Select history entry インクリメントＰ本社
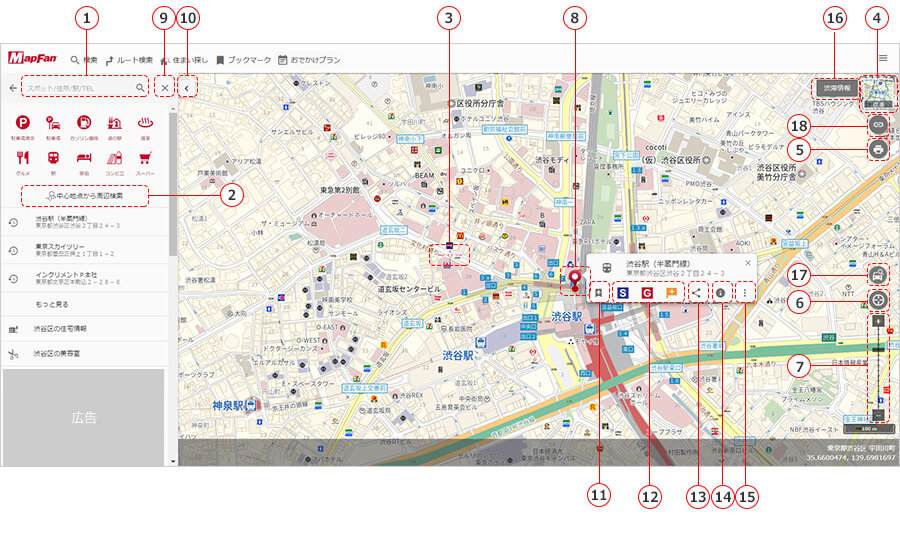900x540 pixels. [x=85, y=278]
